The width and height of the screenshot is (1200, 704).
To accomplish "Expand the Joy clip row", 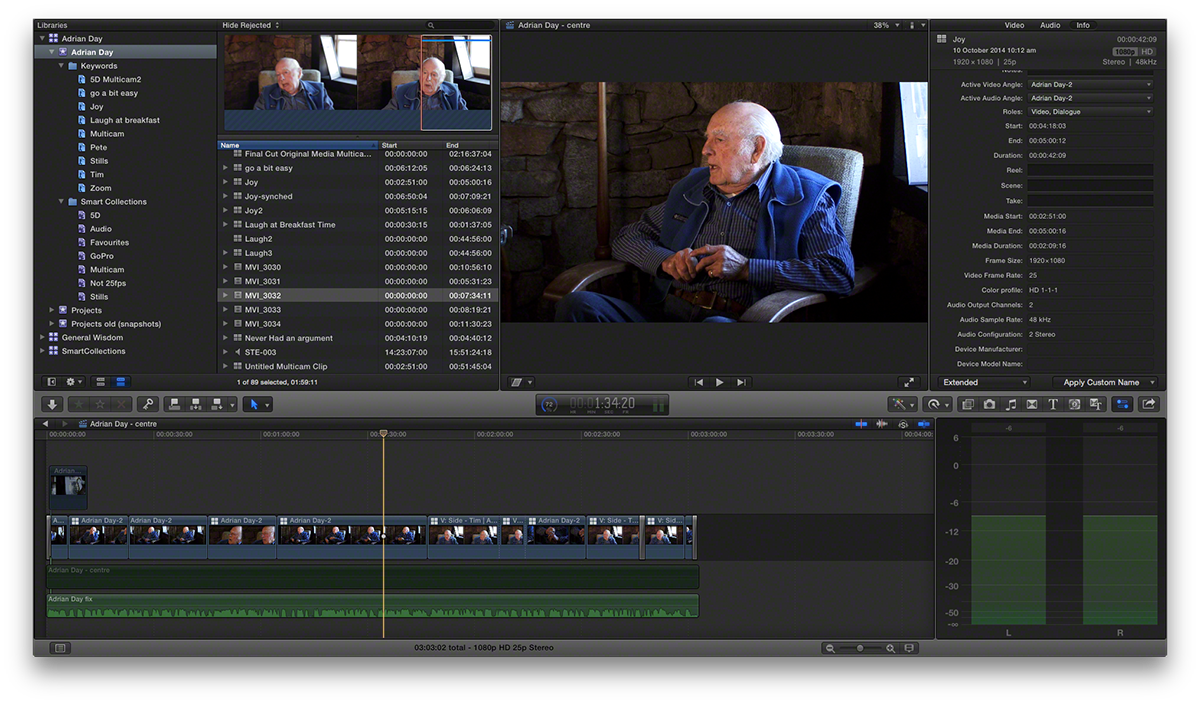I will click(x=226, y=182).
